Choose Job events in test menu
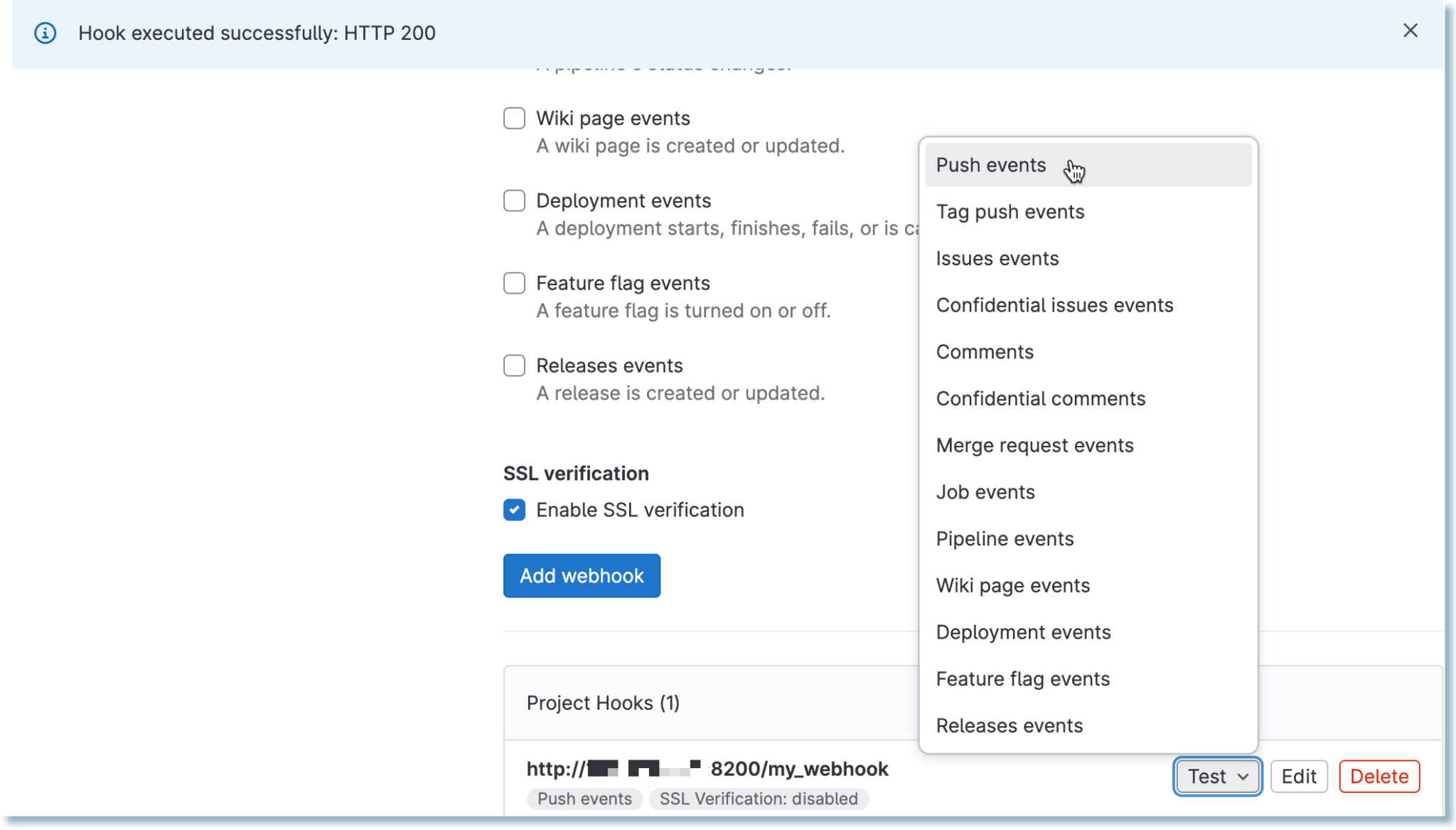The height and width of the screenshot is (830, 1456). tap(985, 492)
